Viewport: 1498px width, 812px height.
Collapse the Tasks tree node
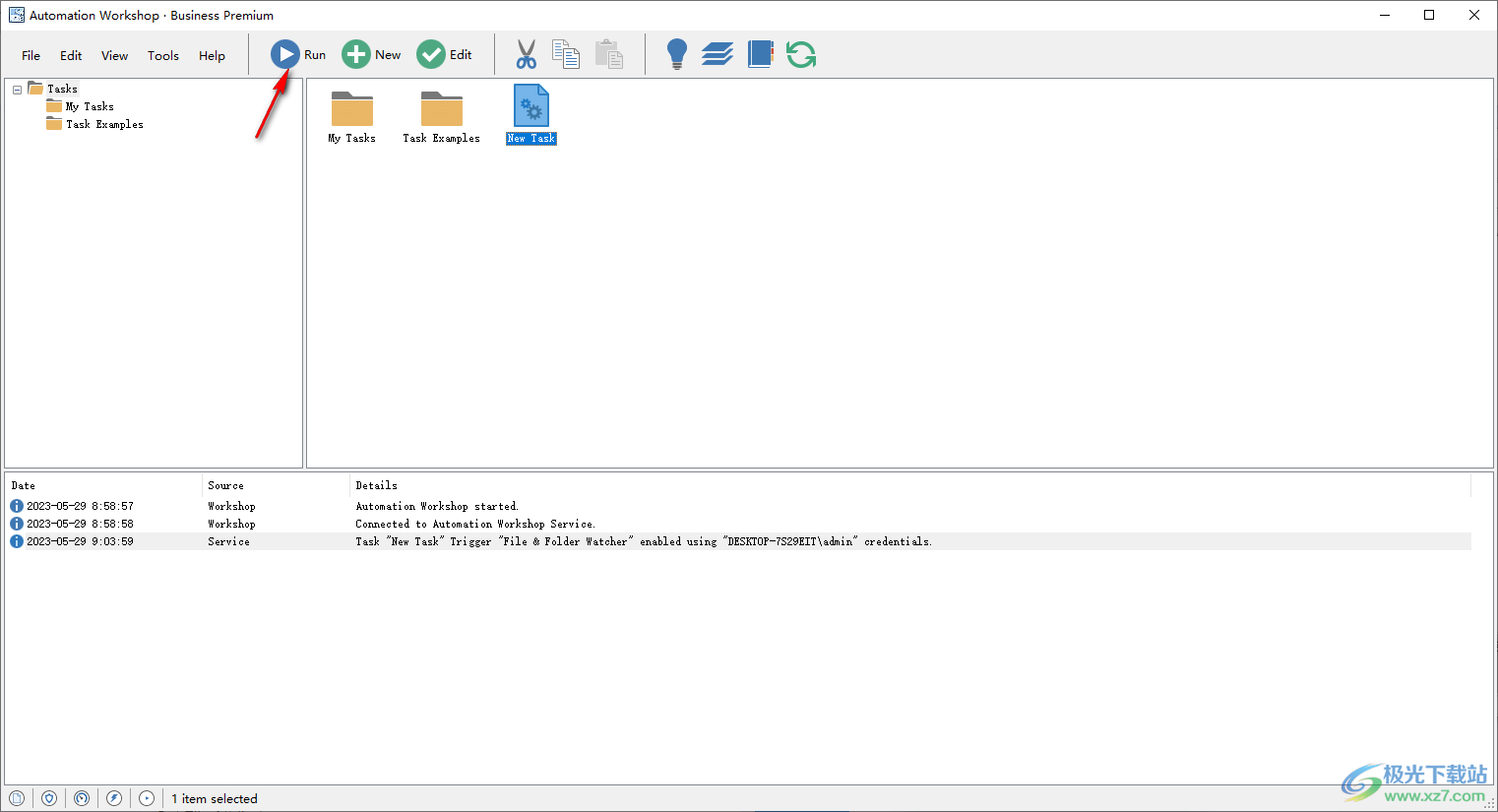(17, 90)
